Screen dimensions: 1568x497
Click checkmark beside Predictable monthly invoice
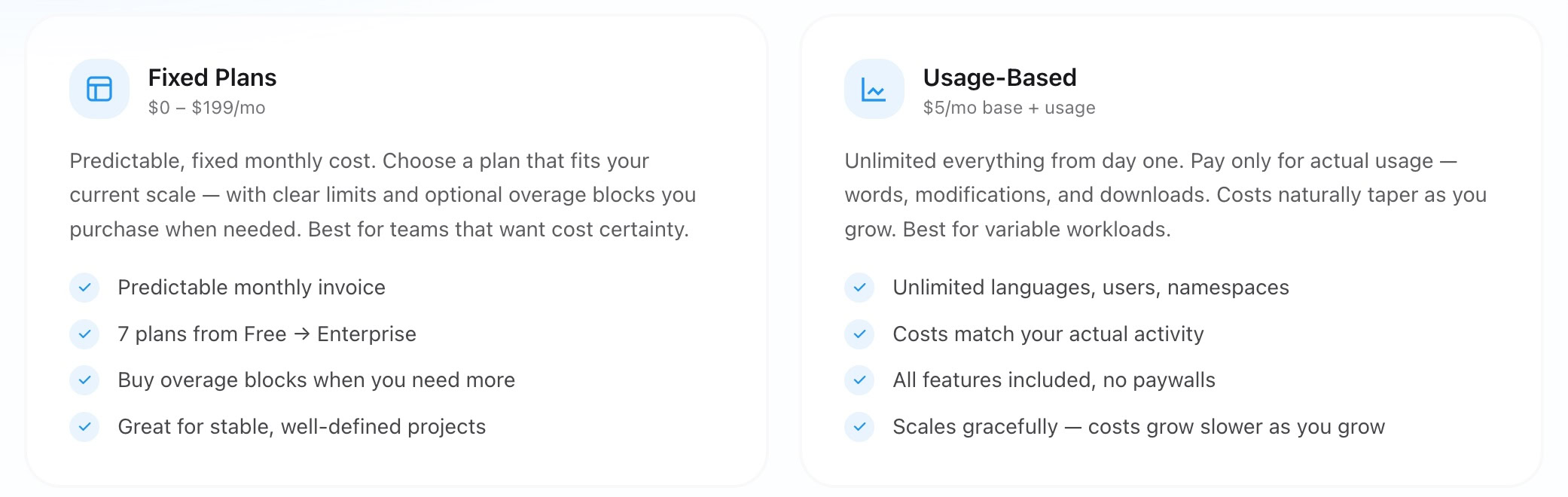point(84,288)
